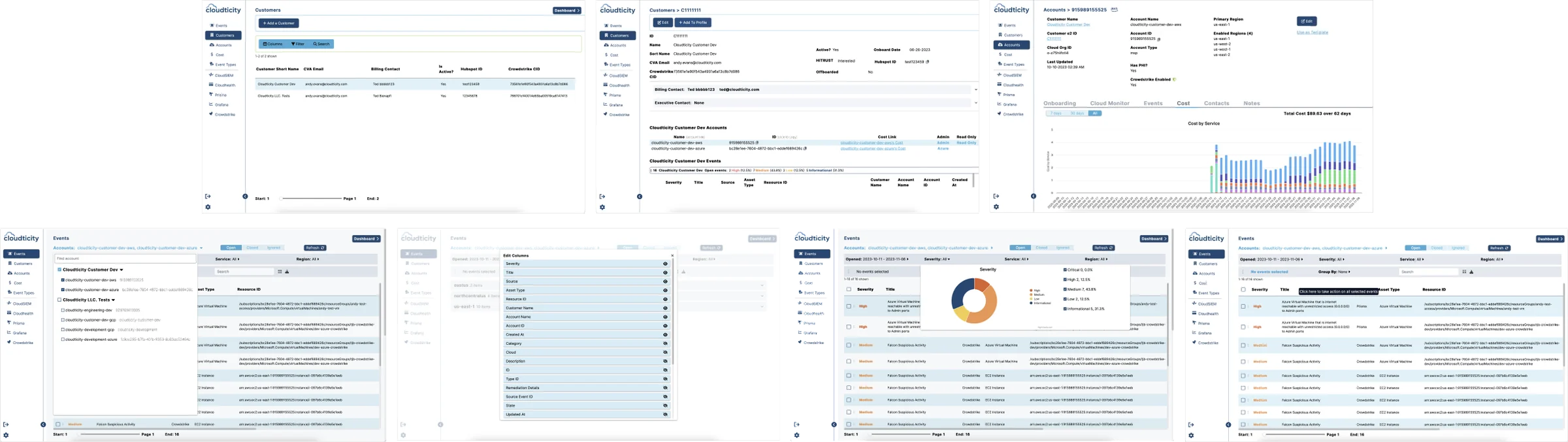1568x442 pixels.
Task: Open cloudticity-customer-dev-aws's Cost link
Action: coord(872,142)
